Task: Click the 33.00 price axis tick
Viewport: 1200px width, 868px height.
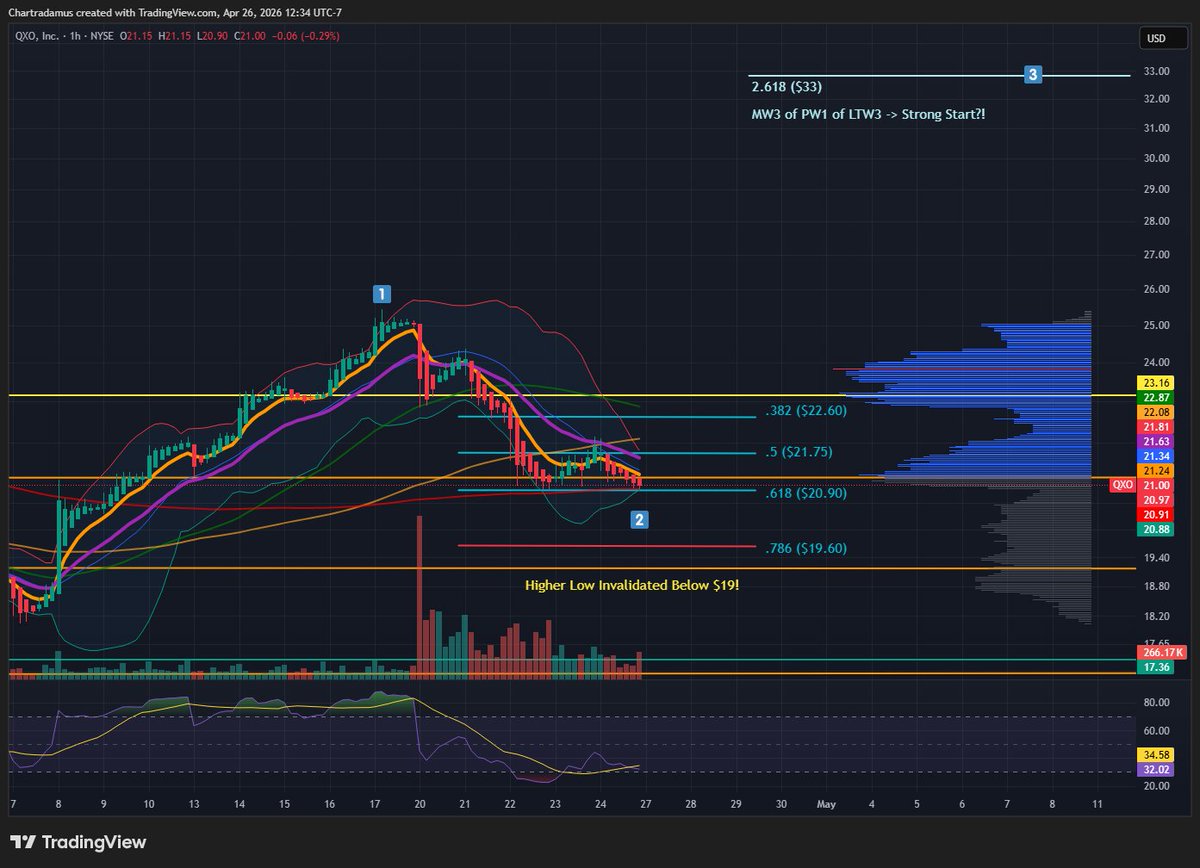Action: click(1158, 72)
